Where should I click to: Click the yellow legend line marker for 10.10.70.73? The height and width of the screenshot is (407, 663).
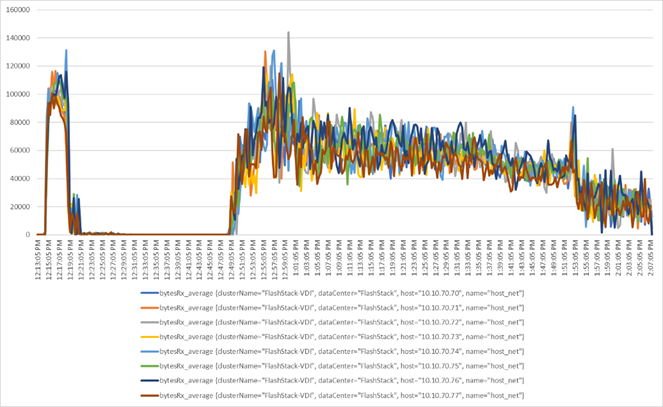[150, 337]
